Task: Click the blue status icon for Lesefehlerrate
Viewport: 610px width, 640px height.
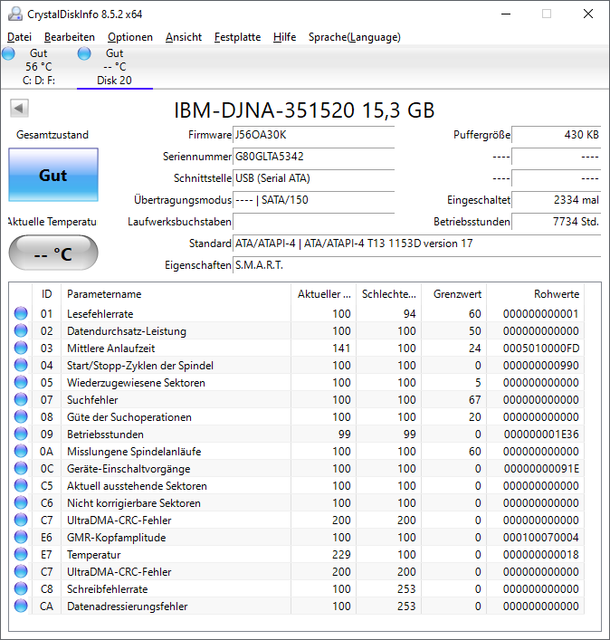Action: coord(20,314)
